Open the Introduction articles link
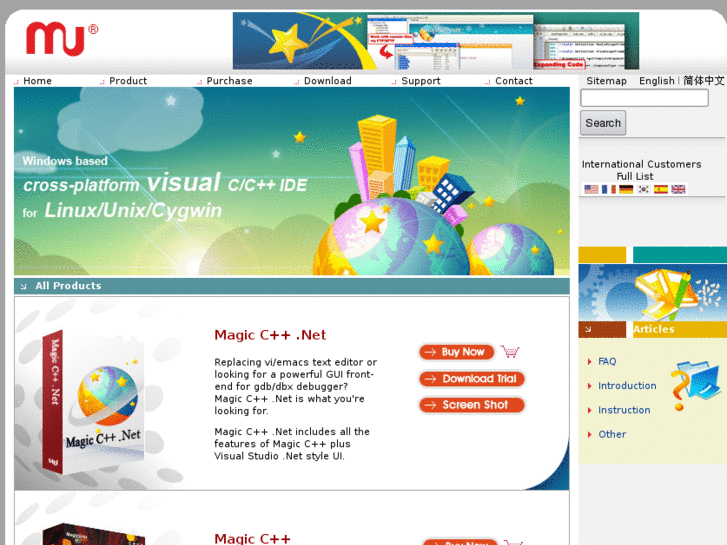 pyautogui.click(x=627, y=385)
